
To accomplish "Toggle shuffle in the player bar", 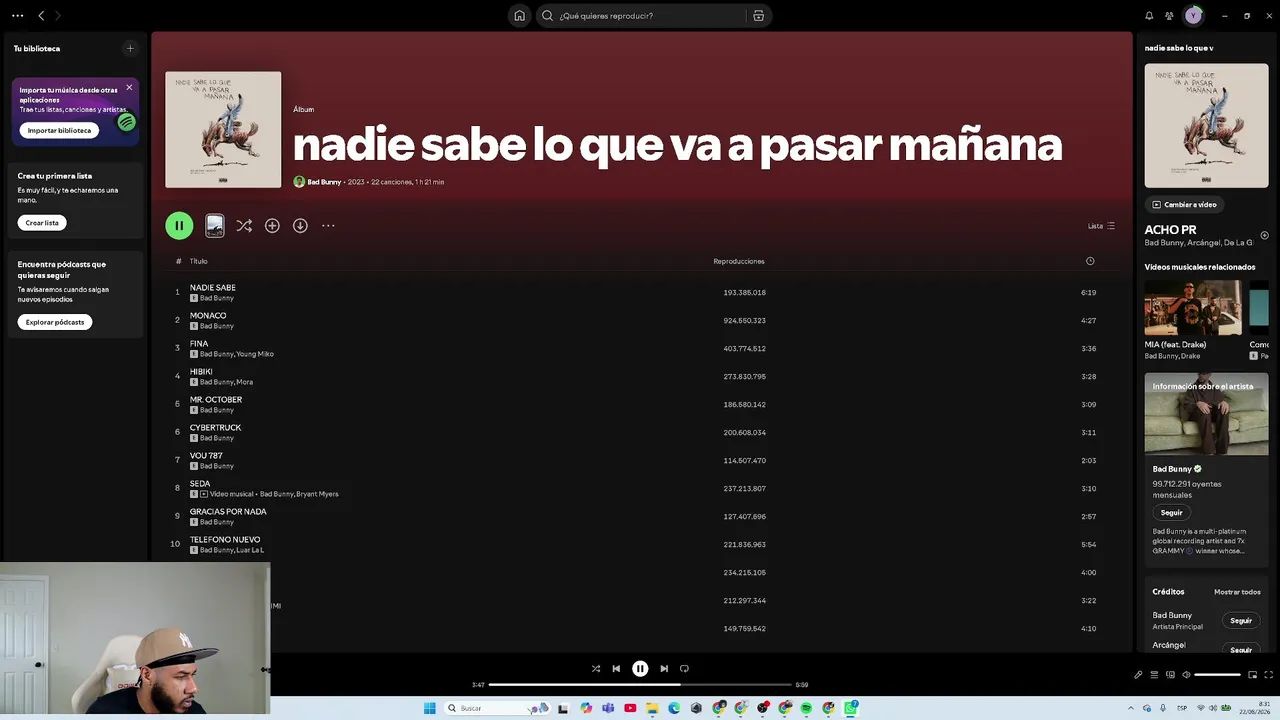I will [x=596, y=669].
